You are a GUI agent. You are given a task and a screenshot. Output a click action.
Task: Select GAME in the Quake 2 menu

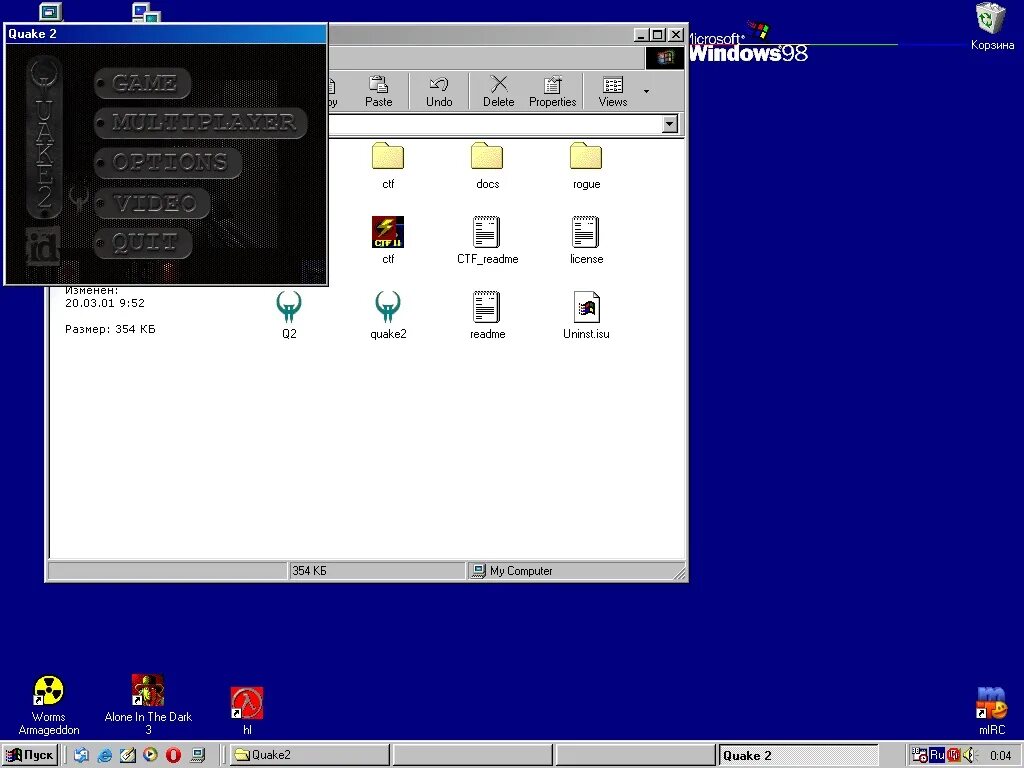[143, 83]
